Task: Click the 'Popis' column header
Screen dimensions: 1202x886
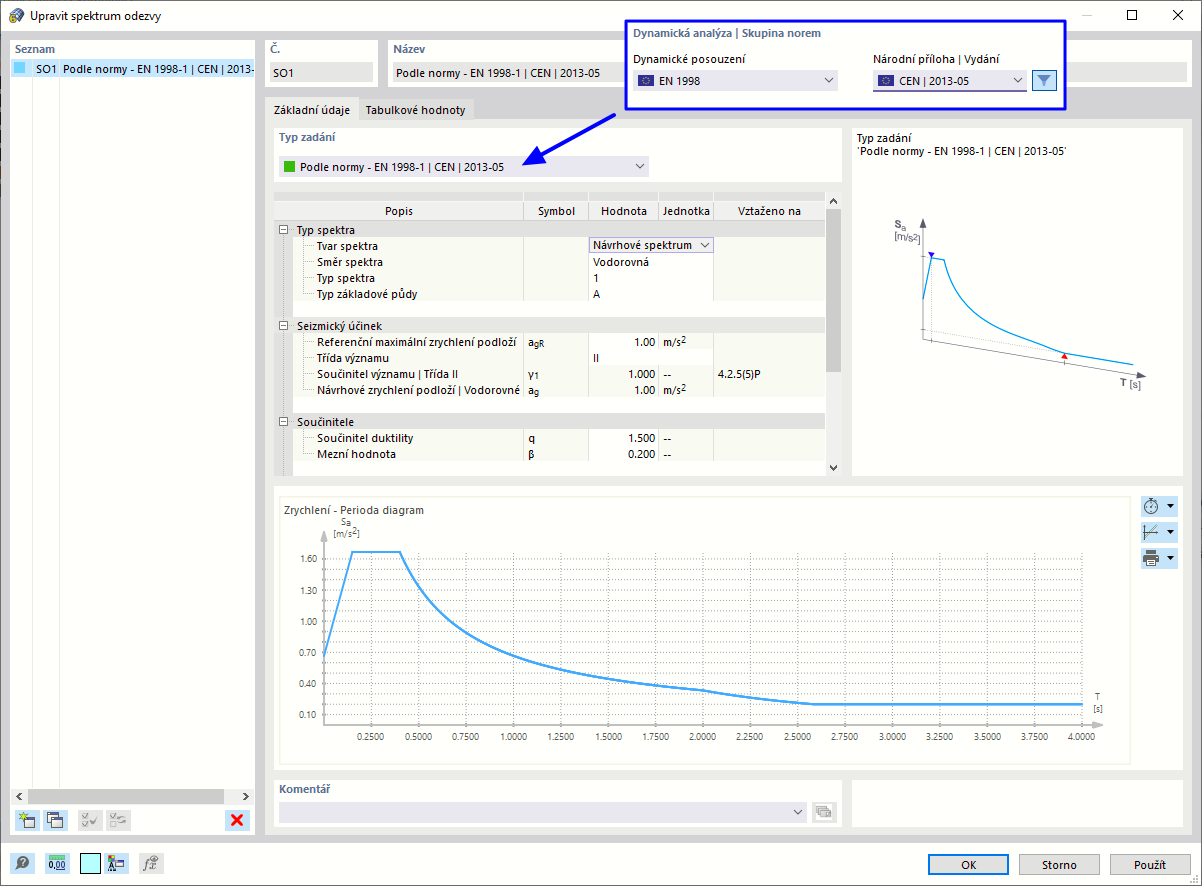Action: click(398, 211)
